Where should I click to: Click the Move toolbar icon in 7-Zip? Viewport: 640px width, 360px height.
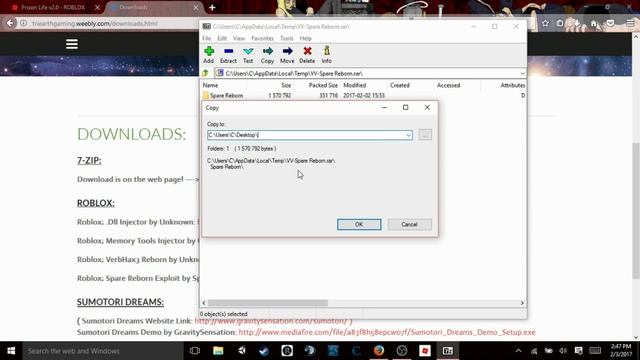tap(287, 55)
